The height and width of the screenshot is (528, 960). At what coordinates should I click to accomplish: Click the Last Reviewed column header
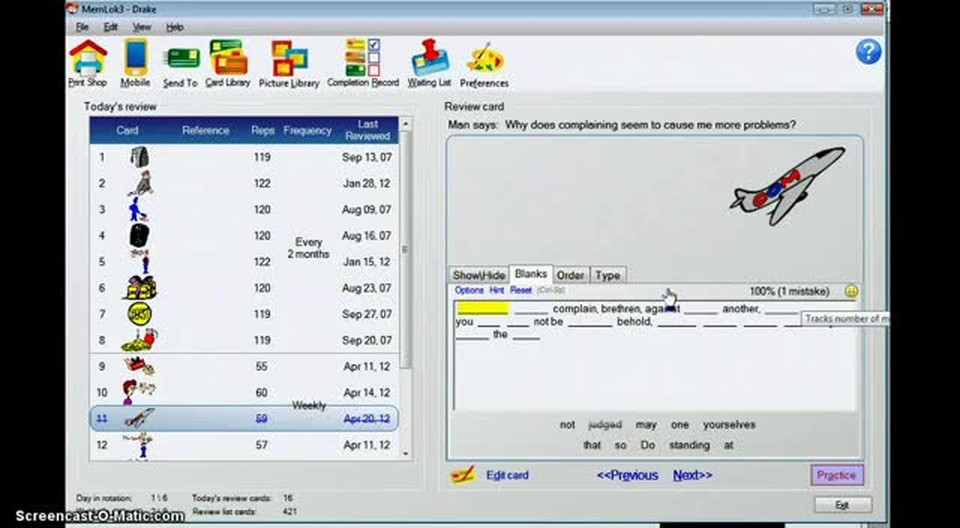coord(367,130)
